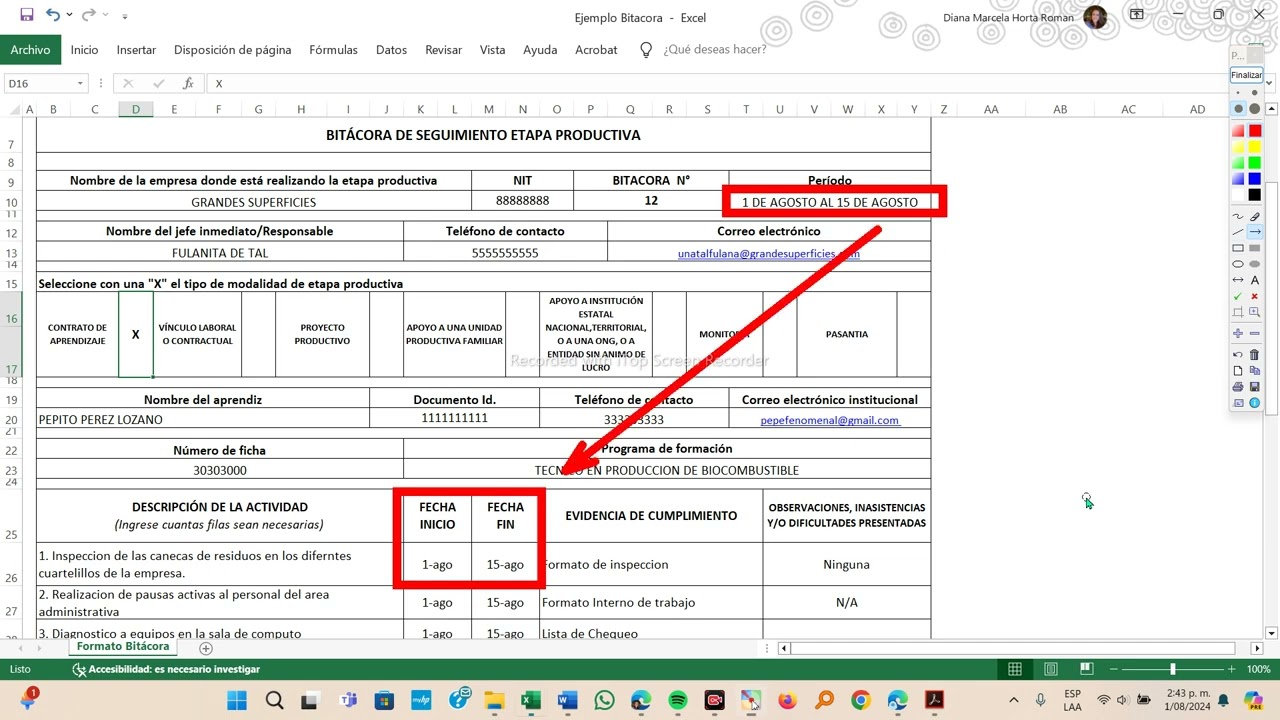Click the Finalizar button in annotation toolbar
The width and height of the screenshot is (1280, 720).
(x=1246, y=75)
